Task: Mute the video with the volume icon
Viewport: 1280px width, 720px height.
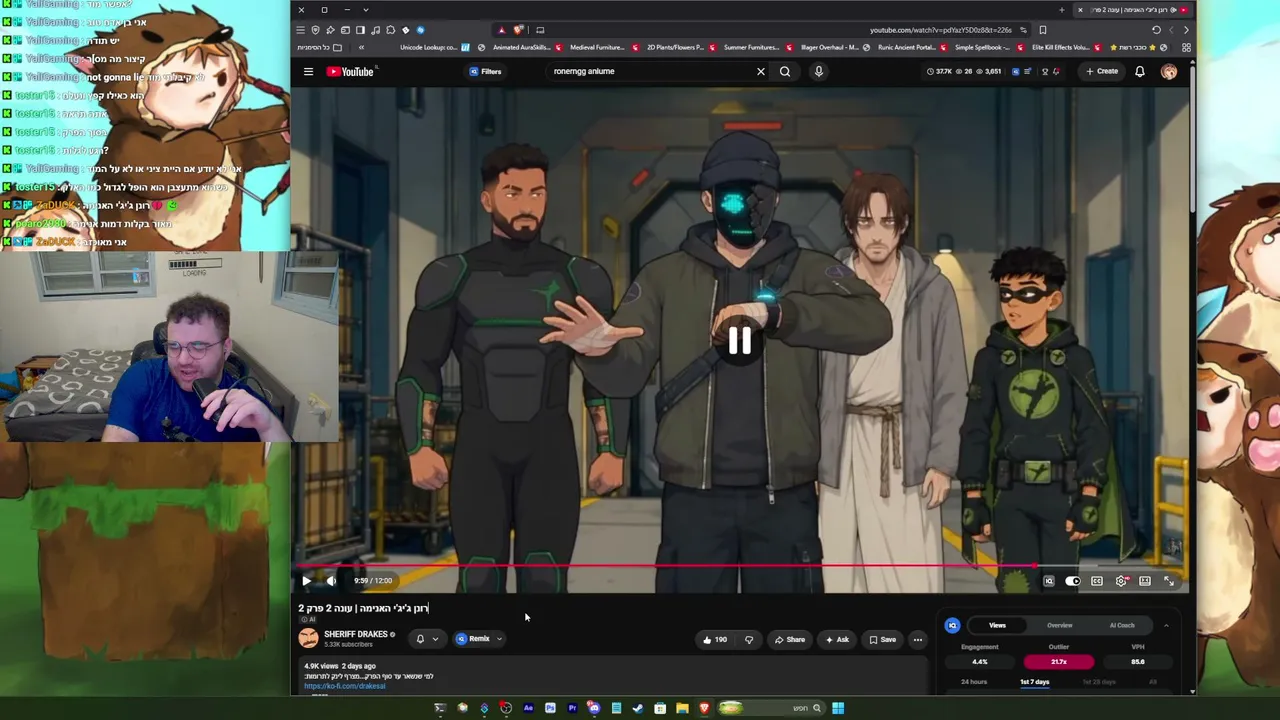Action: point(331,581)
